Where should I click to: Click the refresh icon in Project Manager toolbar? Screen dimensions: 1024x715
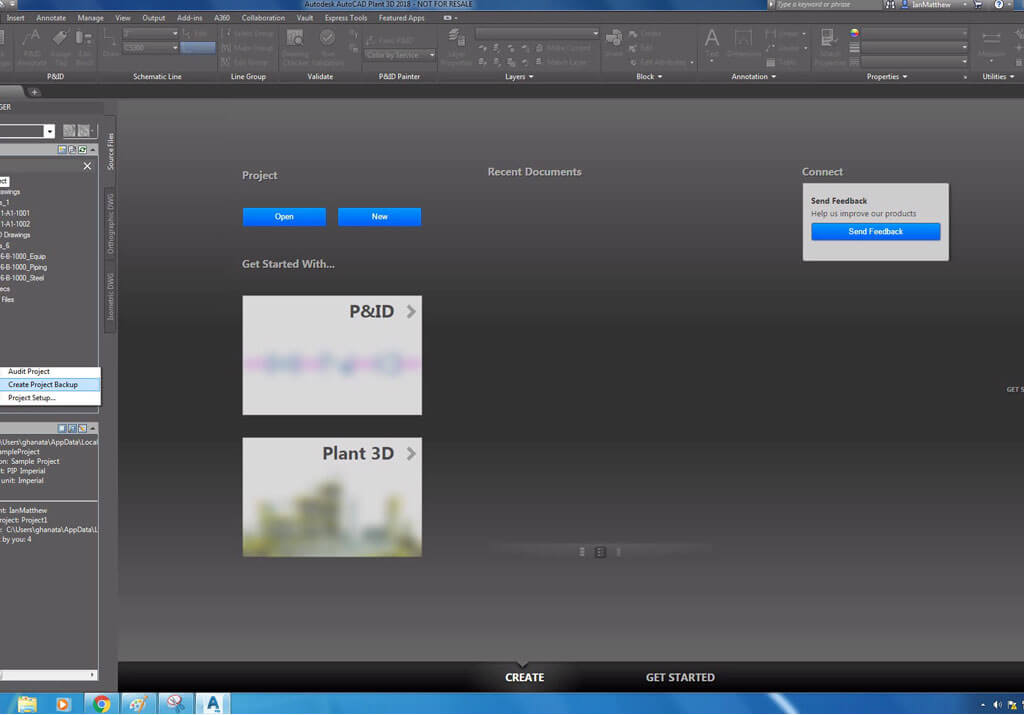(83, 150)
